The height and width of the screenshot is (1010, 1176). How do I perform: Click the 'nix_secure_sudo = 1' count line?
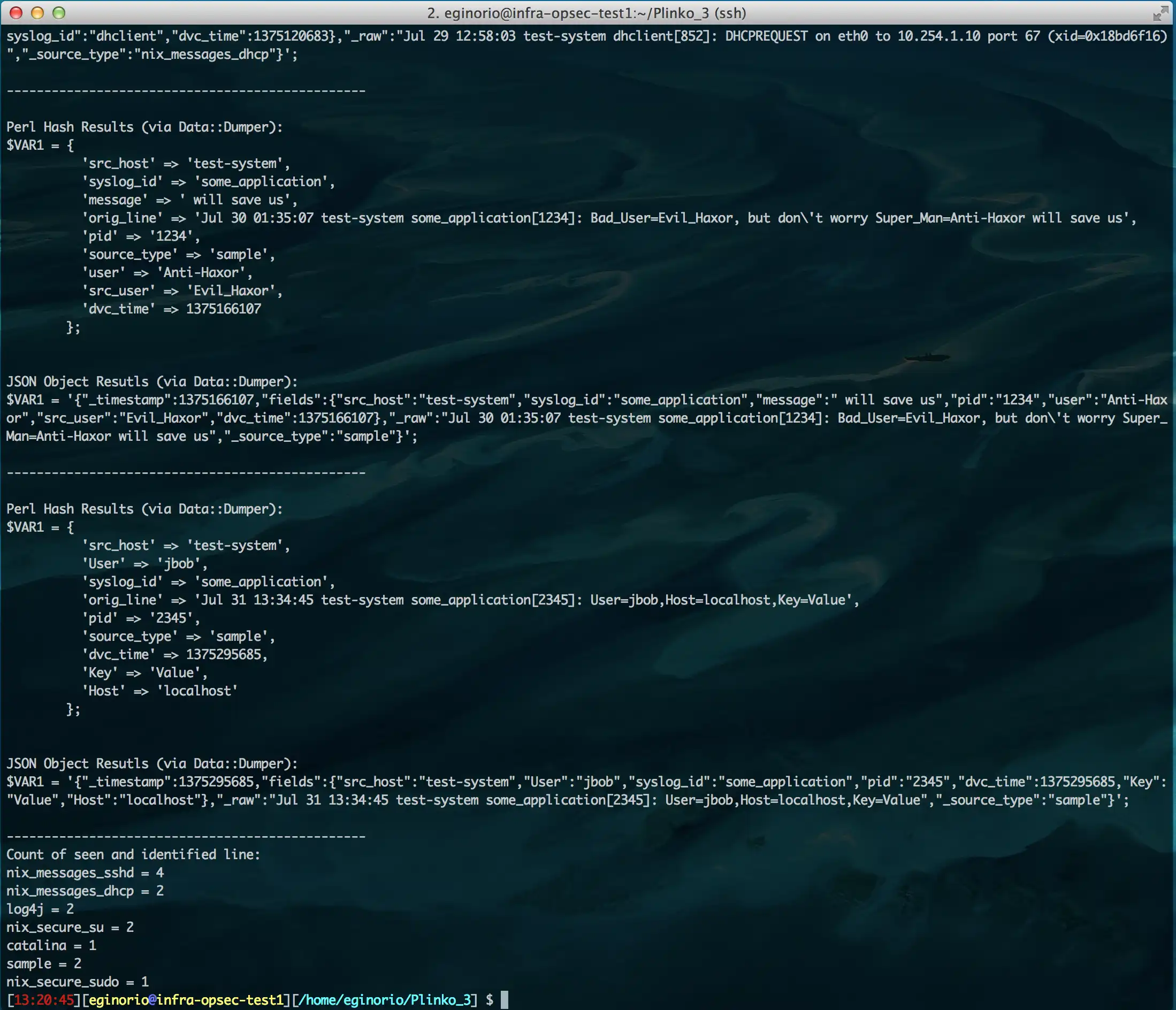pos(77,981)
